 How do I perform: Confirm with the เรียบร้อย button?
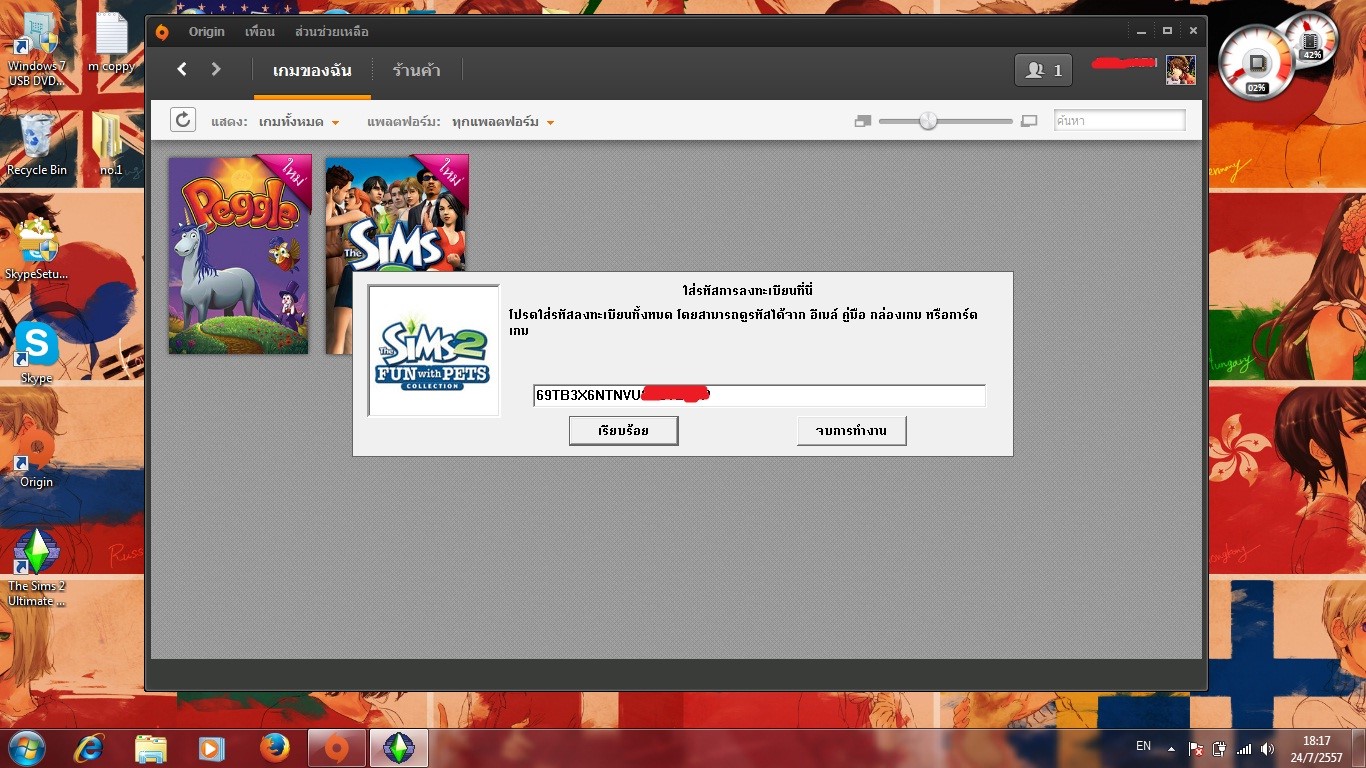click(624, 431)
